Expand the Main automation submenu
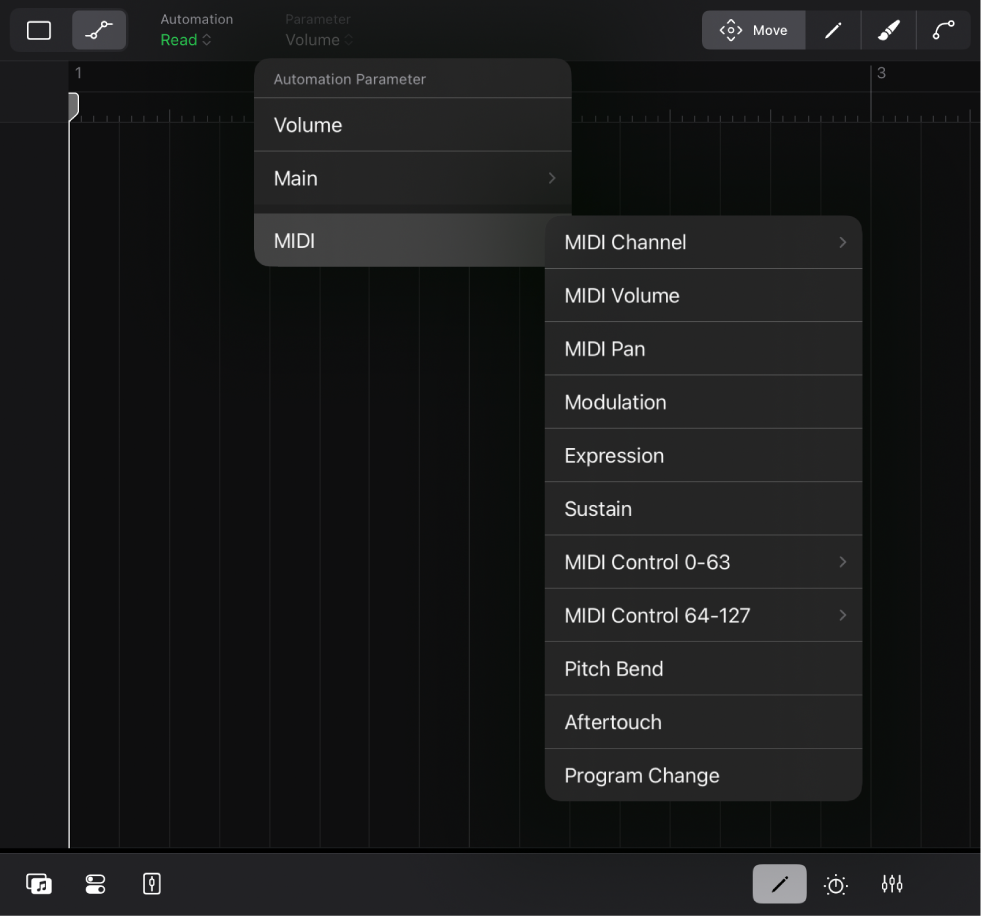Image resolution: width=982 pixels, height=918 pixels. (x=412, y=178)
